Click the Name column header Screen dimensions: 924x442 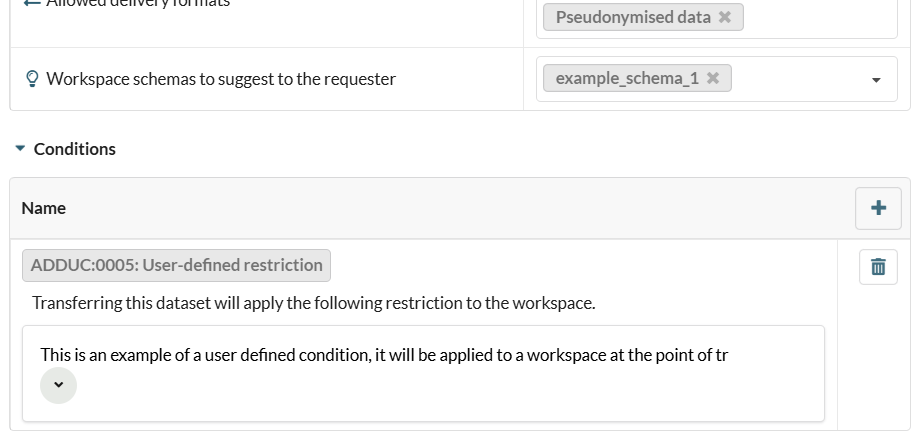click(x=43, y=208)
